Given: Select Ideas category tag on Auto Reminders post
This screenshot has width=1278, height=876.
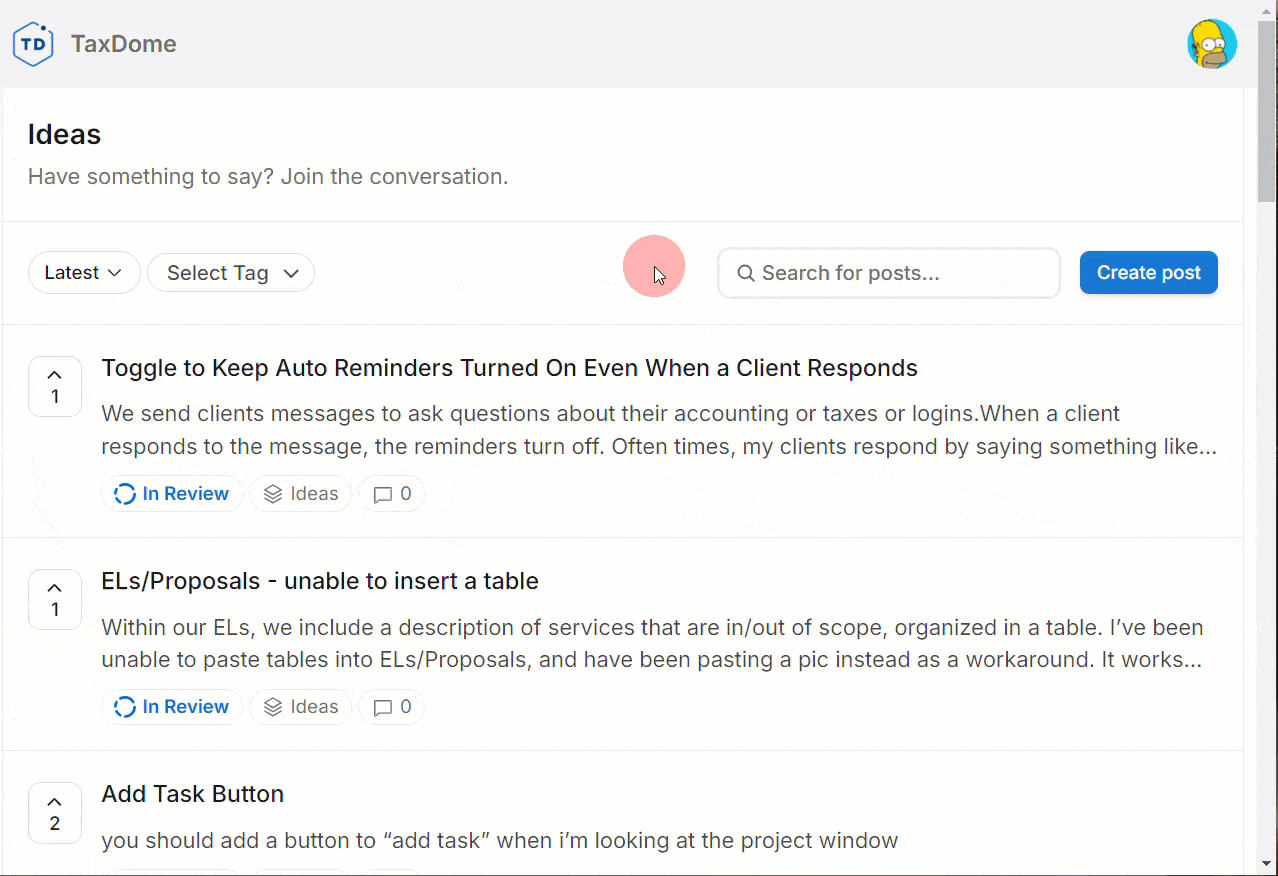Looking at the screenshot, I should [x=301, y=494].
